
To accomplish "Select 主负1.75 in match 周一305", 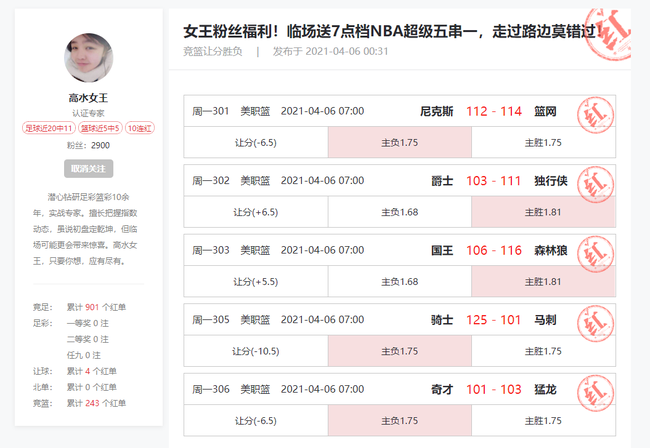I will (x=400, y=351).
